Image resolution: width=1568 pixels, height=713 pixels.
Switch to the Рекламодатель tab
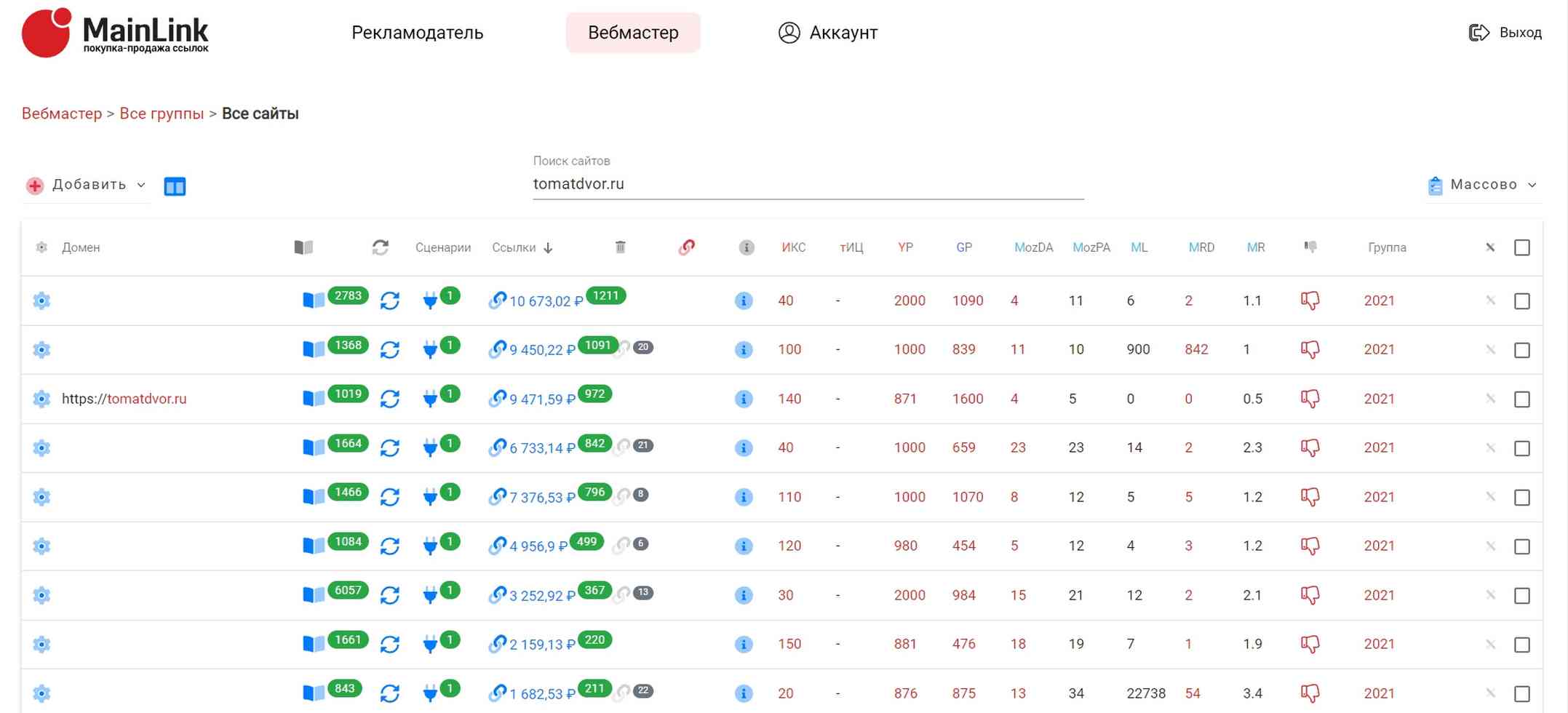pos(417,33)
